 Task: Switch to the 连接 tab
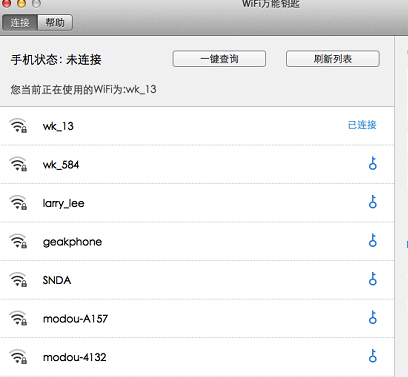[20, 23]
